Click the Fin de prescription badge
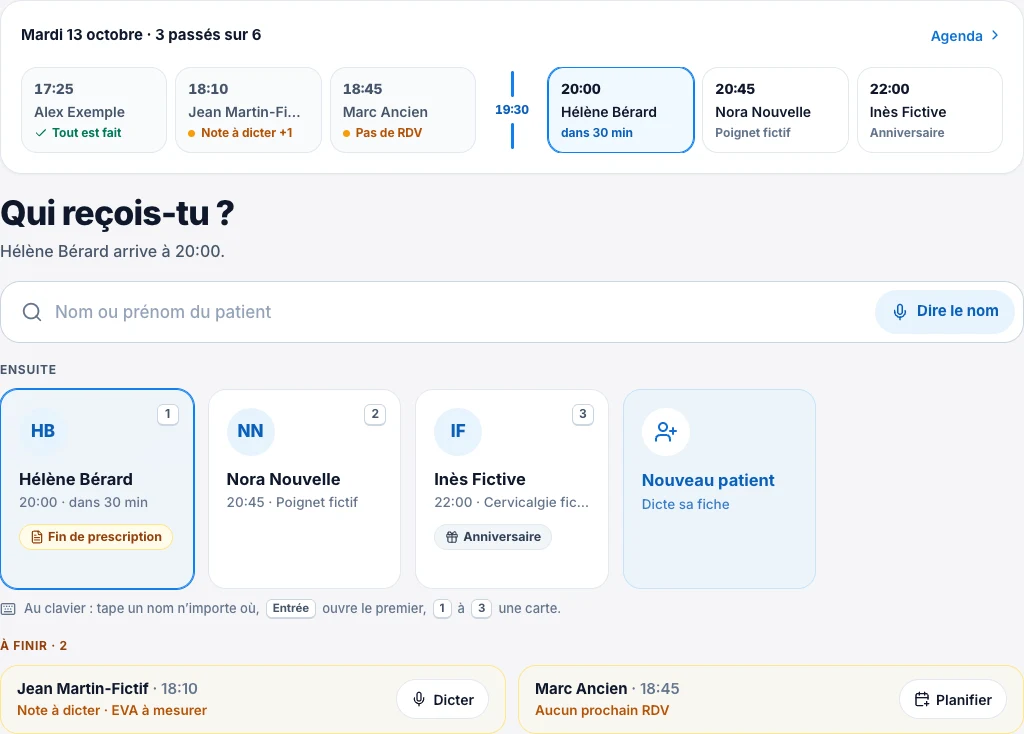This screenshot has width=1024, height=734. click(x=96, y=537)
